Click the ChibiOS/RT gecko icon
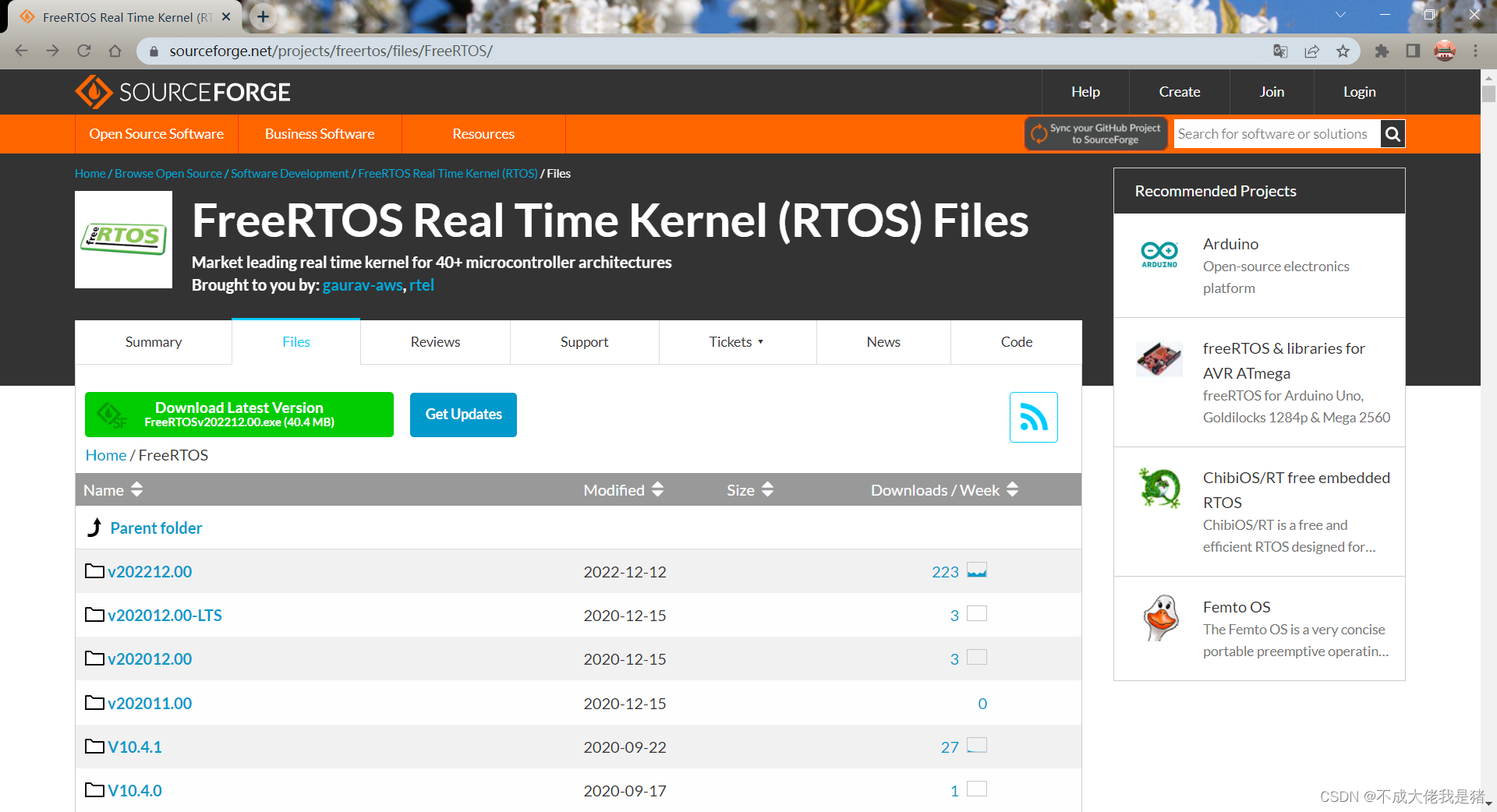The width and height of the screenshot is (1497, 812). pos(1159,488)
